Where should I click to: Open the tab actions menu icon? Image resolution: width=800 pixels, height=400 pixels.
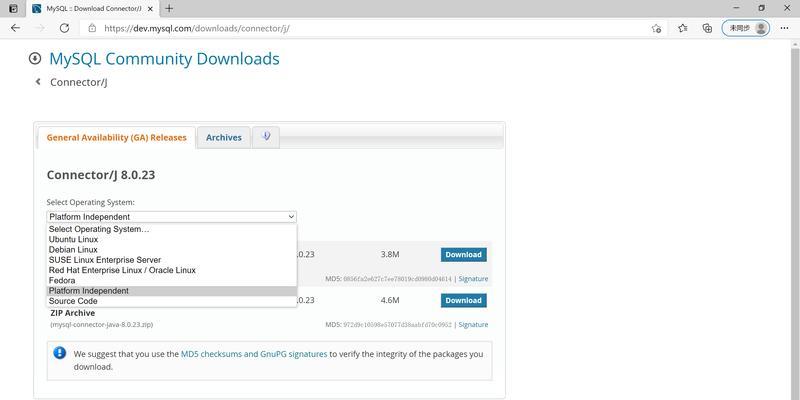coord(14,9)
